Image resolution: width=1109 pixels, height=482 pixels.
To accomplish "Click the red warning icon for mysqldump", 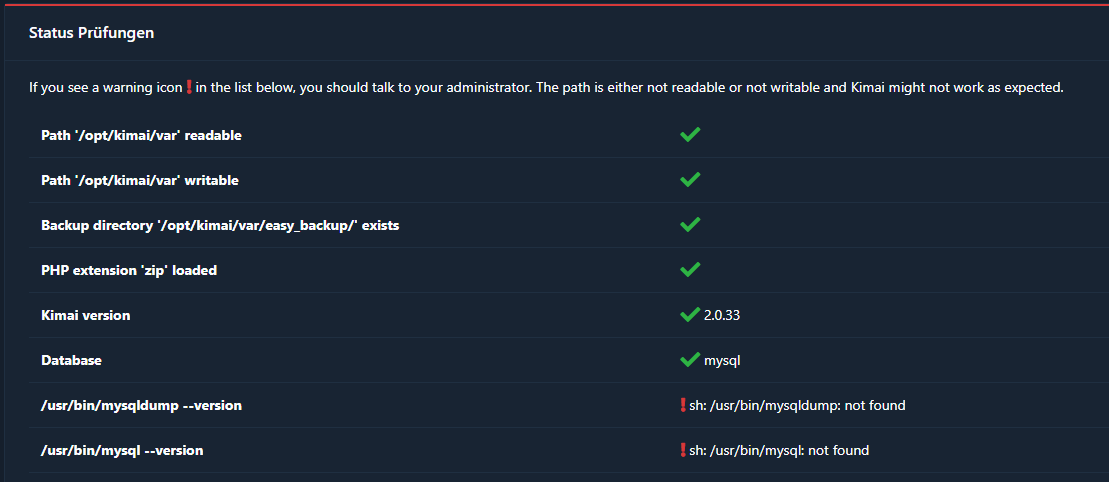I will click(683, 405).
